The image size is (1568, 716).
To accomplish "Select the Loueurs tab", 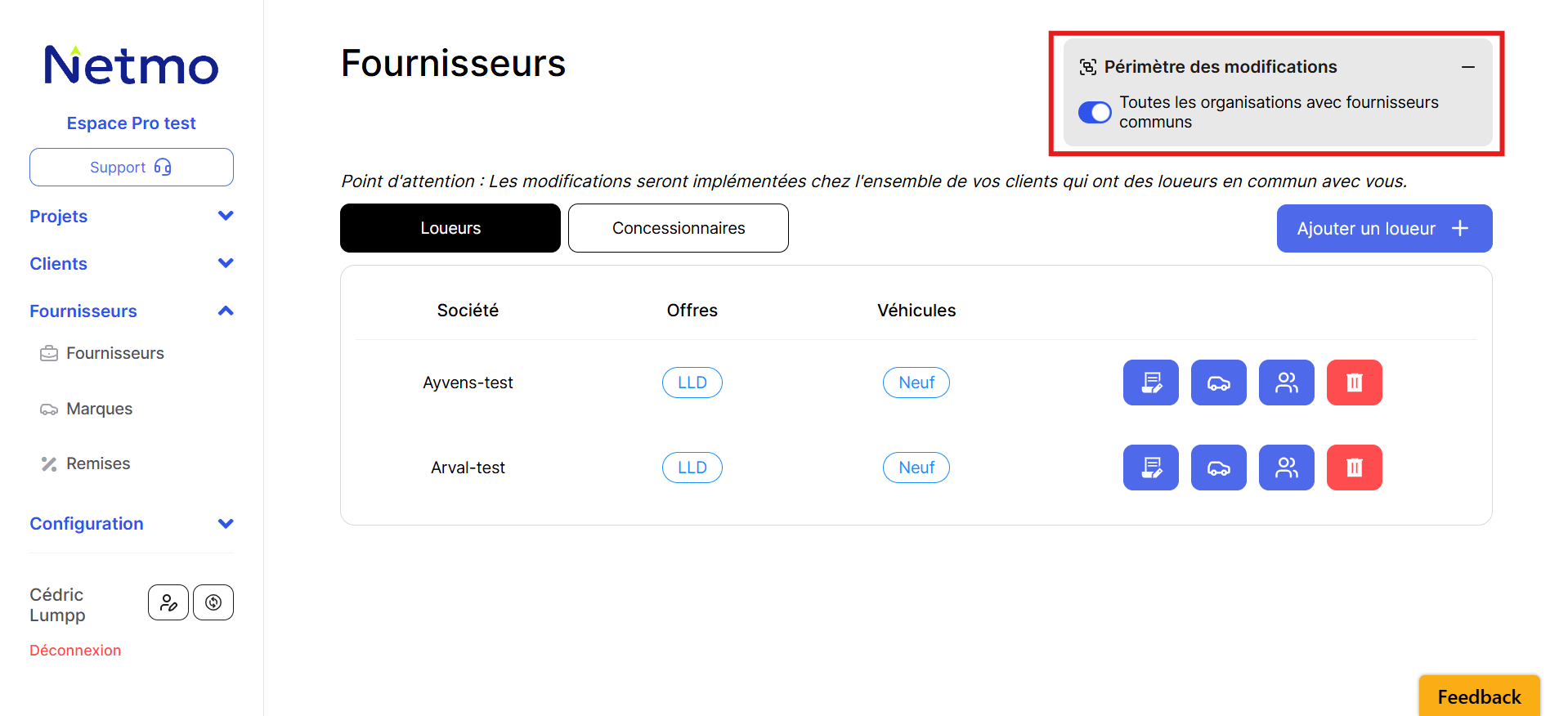I will point(450,228).
